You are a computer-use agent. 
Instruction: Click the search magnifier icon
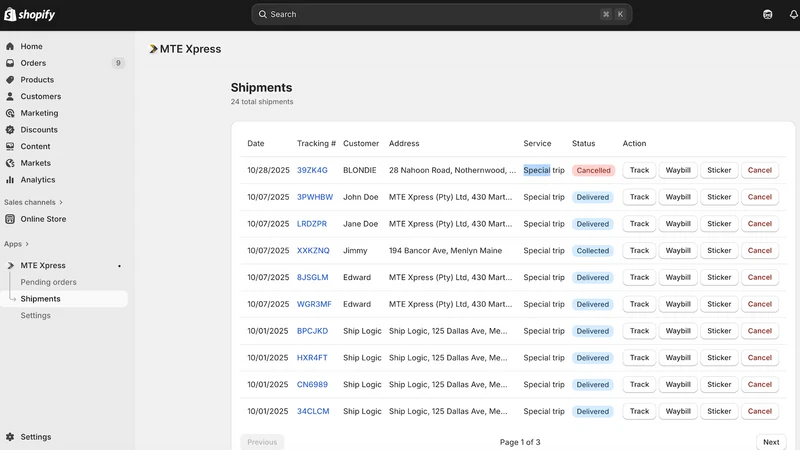click(x=263, y=14)
